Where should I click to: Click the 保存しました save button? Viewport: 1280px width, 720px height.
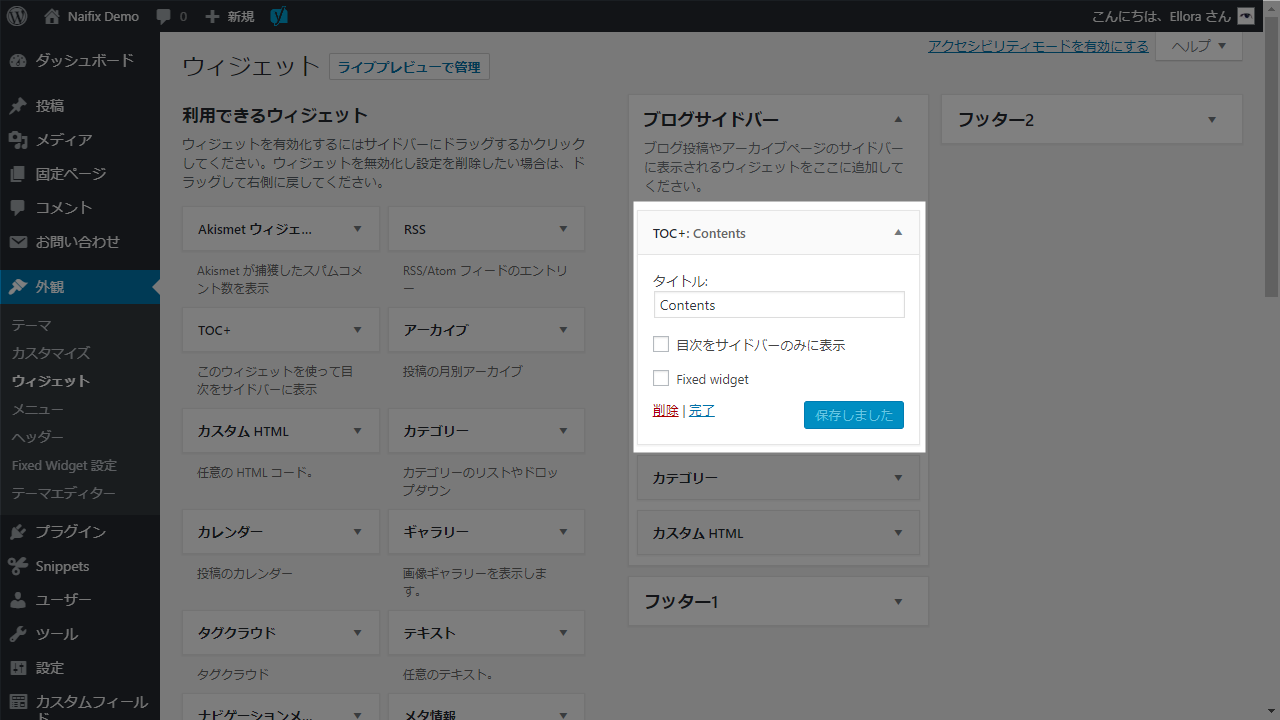pyautogui.click(x=854, y=415)
